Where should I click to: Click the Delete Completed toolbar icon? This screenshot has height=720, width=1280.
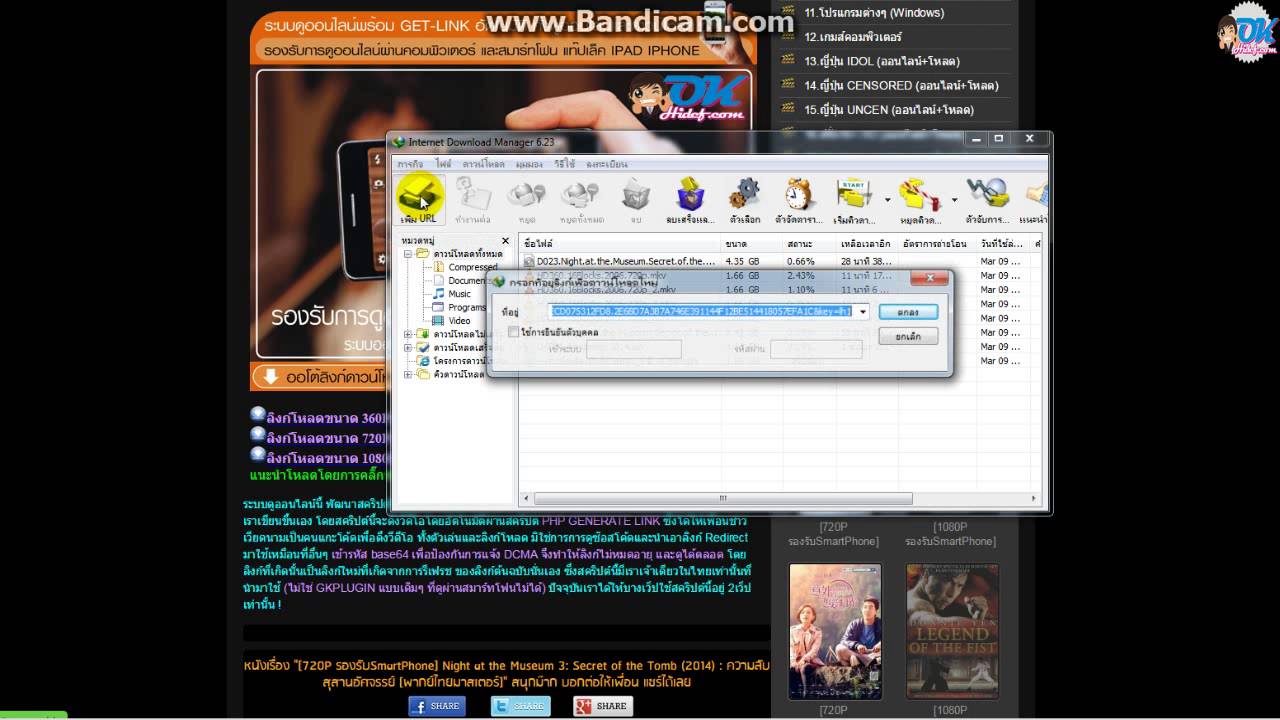pos(690,199)
